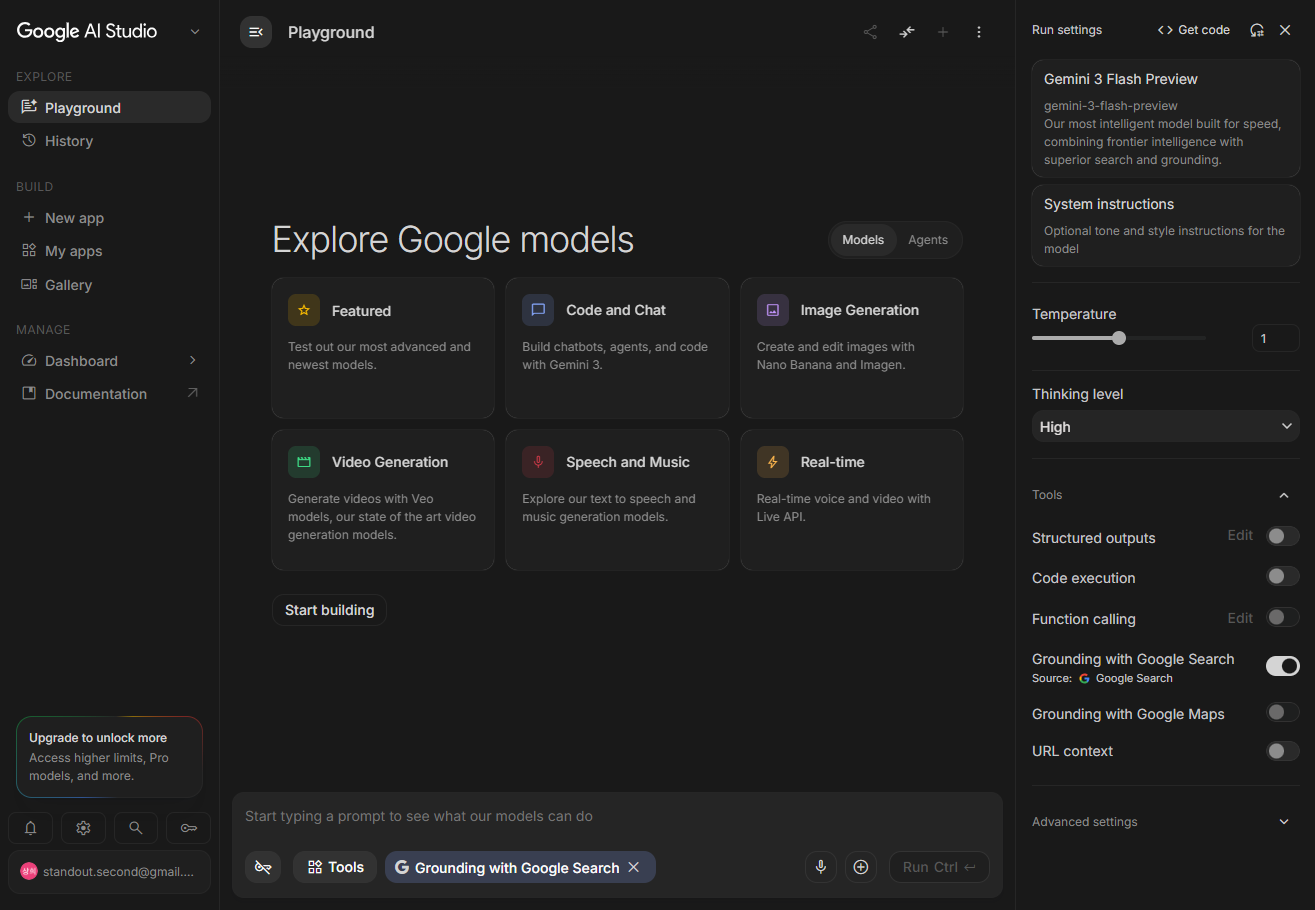The width and height of the screenshot is (1315, 910).
Task: Collapse the sidebar using the toggle beside Playground title
Action: [256, 32]
